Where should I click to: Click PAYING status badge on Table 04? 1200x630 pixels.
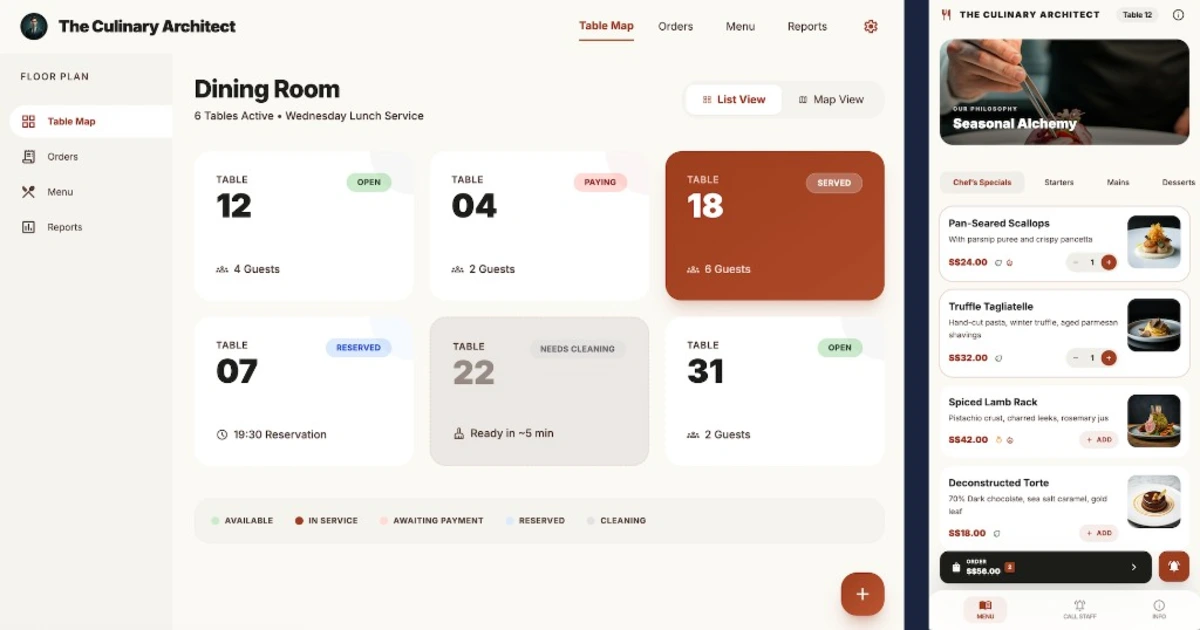[600, 182]
